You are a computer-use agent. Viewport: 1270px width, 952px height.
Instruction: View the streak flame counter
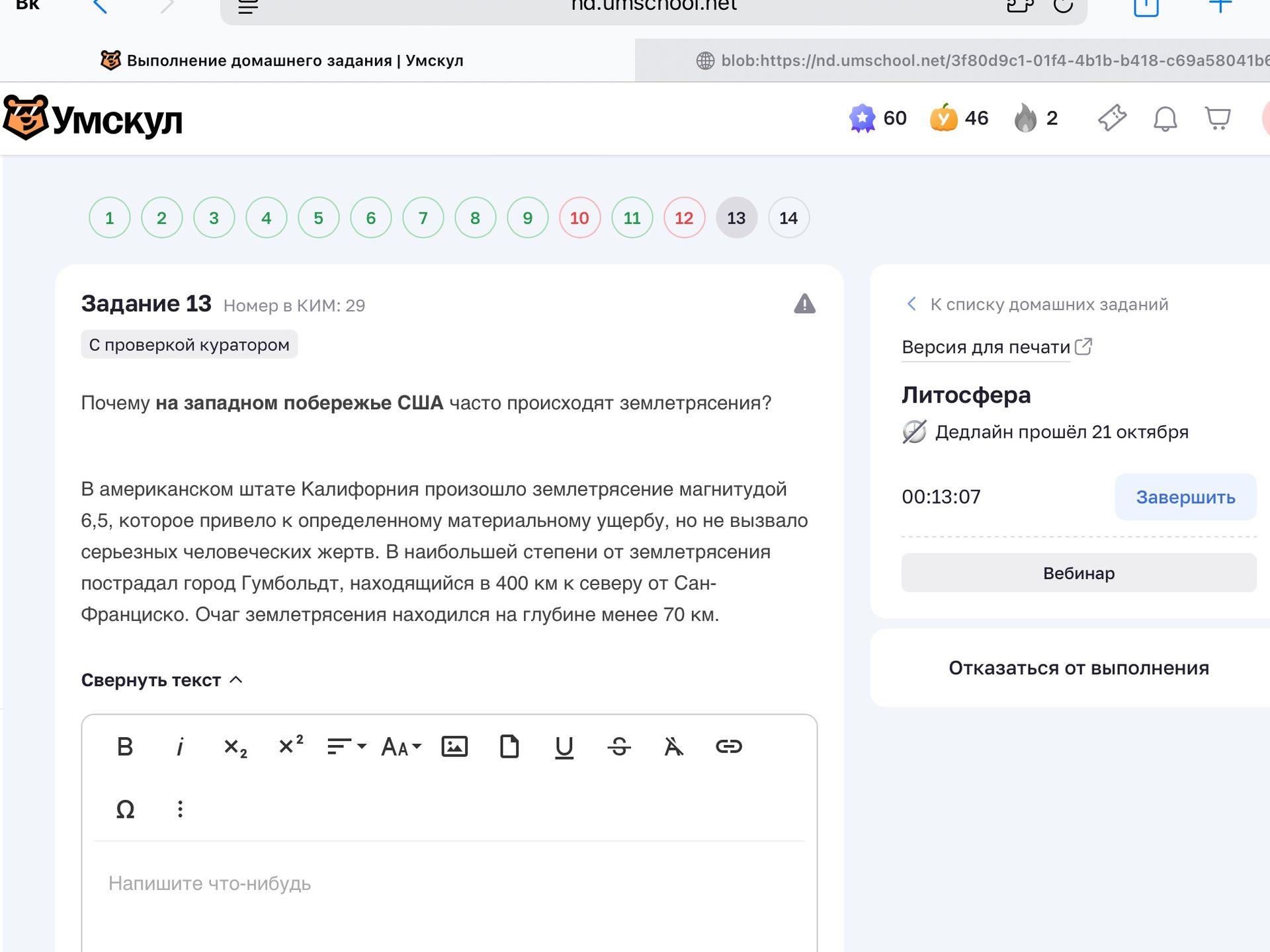click(x=1036, y=118)
